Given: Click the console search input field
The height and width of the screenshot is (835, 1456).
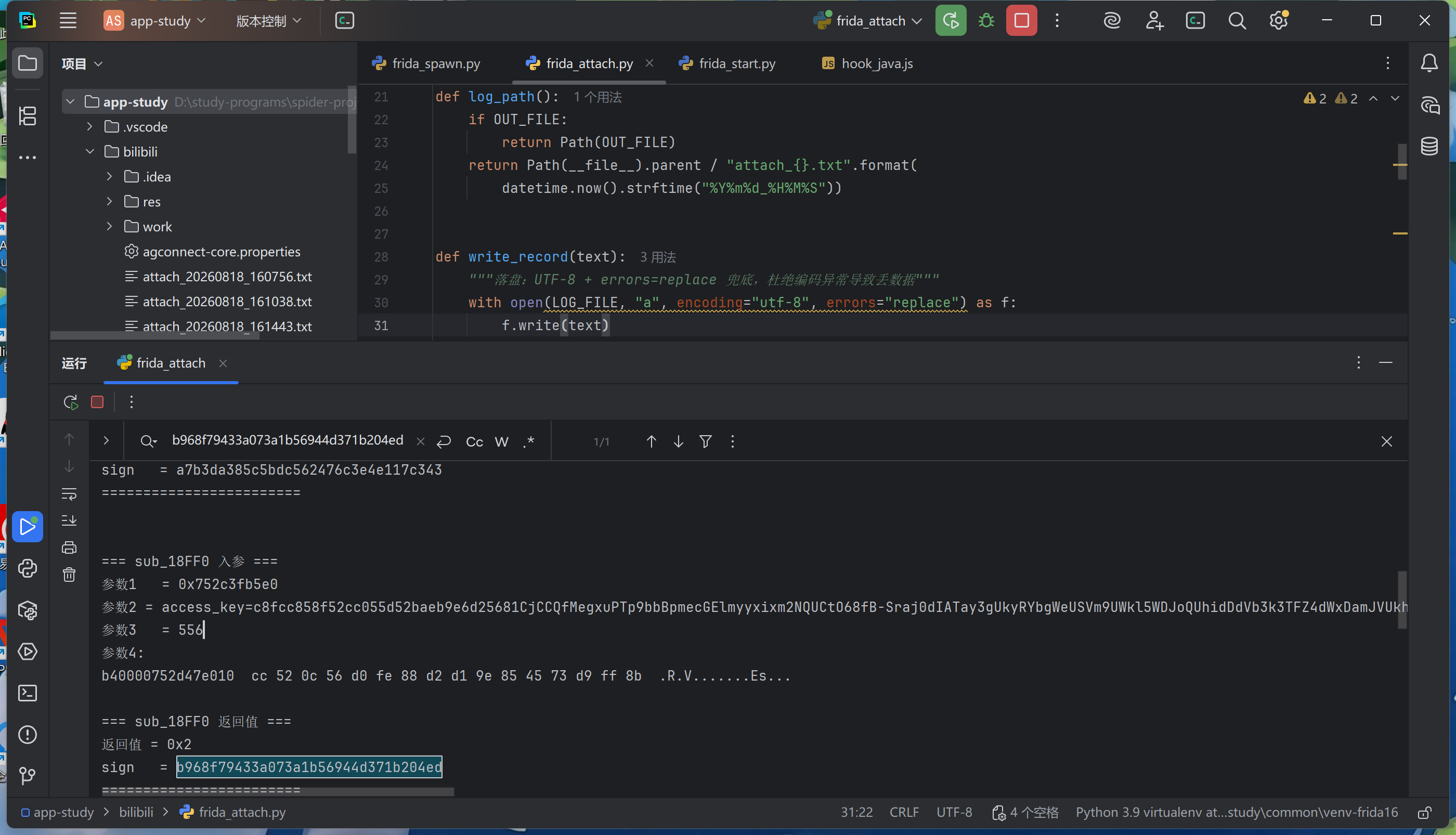Looking at the screenshot, I should point(288,440).
